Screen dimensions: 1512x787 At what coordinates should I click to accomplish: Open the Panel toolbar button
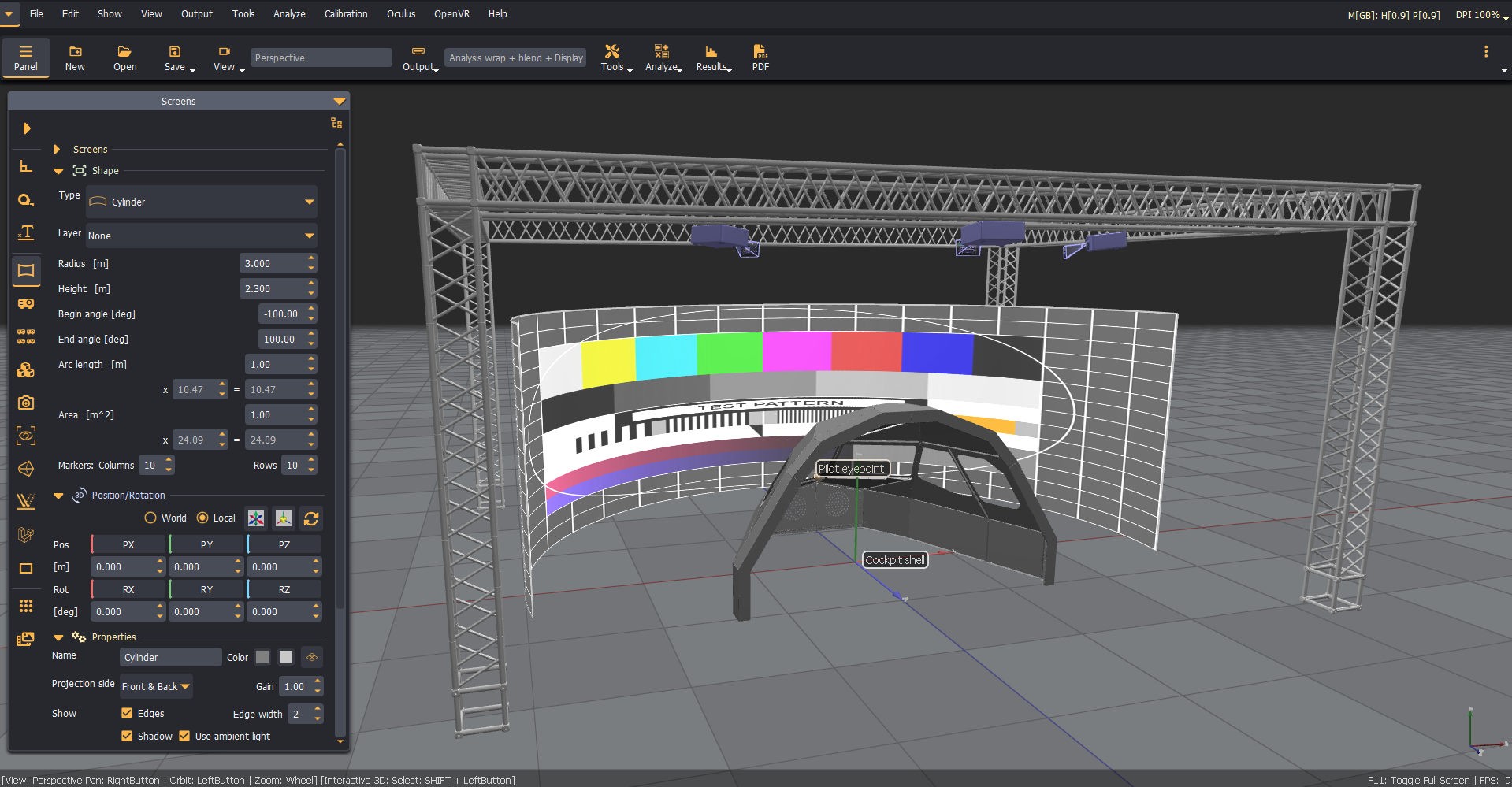click(25, 58)
